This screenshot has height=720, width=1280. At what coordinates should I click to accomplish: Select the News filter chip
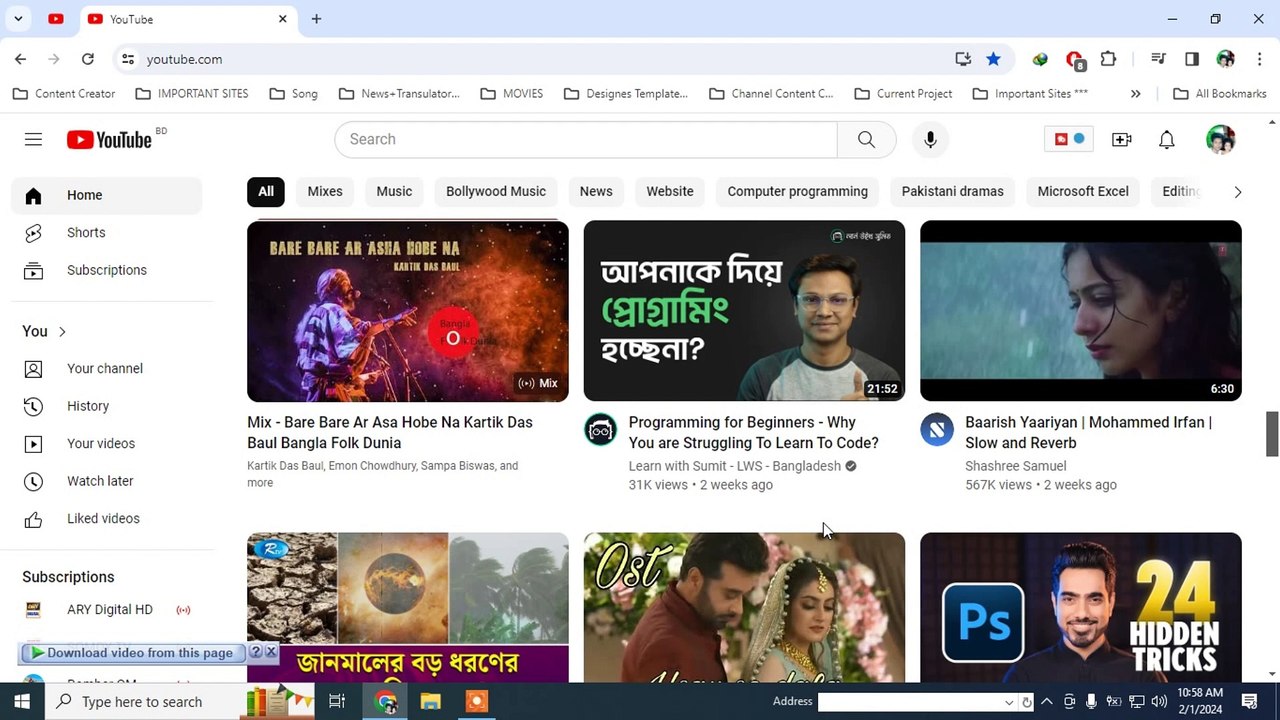coord(596,191)
